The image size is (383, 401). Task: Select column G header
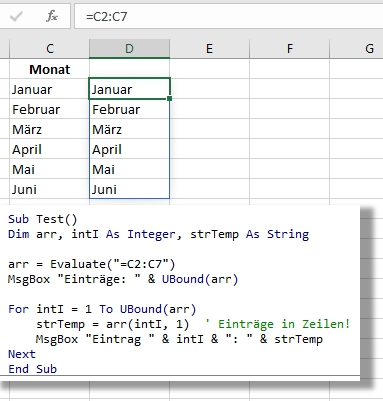click(x=356, y=49)
